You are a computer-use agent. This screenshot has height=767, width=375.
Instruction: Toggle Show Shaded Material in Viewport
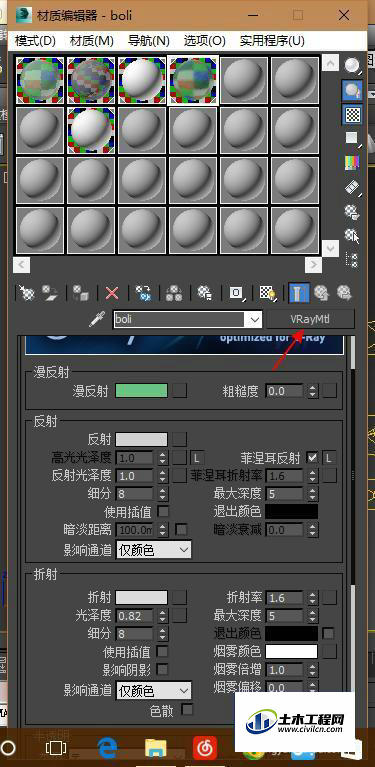(x=267, y=293)
